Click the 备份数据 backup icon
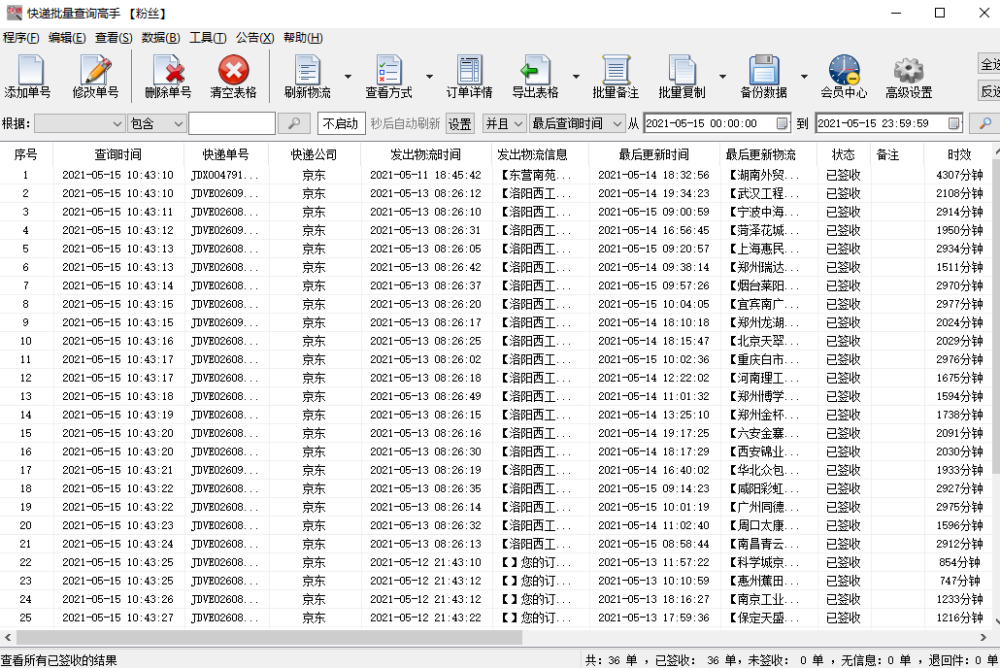The image size is (1000, 668). pyautogui.click(x=764, y=77)
